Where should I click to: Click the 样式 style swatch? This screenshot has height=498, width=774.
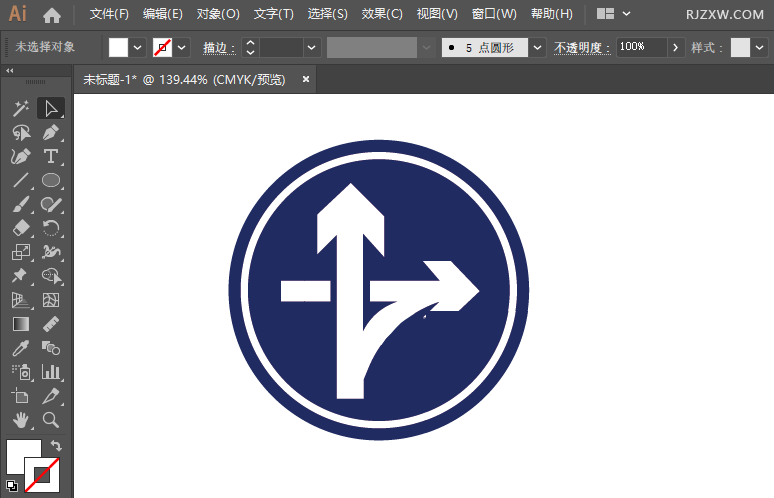(740, 48)
